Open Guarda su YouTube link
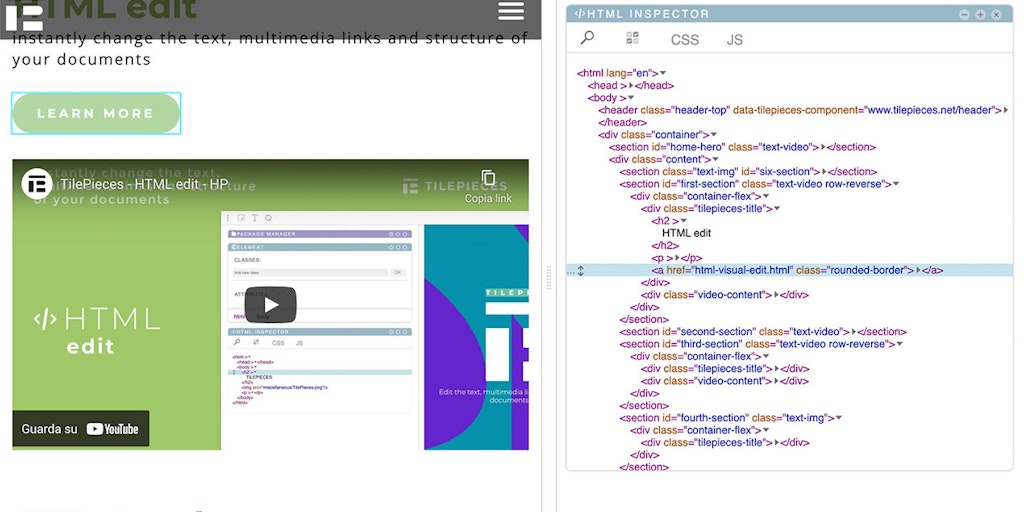Viewport: 1024px width, 512px height. click(80, 429)
